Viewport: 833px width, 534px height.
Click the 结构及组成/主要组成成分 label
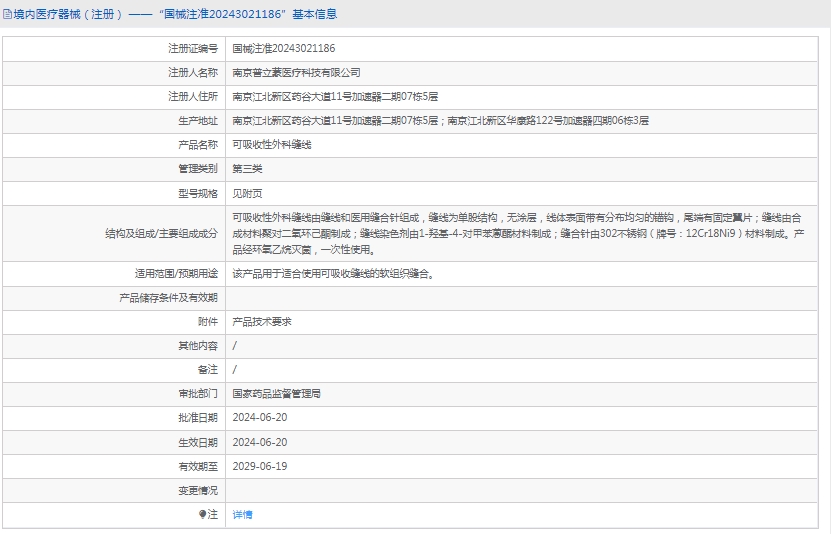[x=162, y=233]
